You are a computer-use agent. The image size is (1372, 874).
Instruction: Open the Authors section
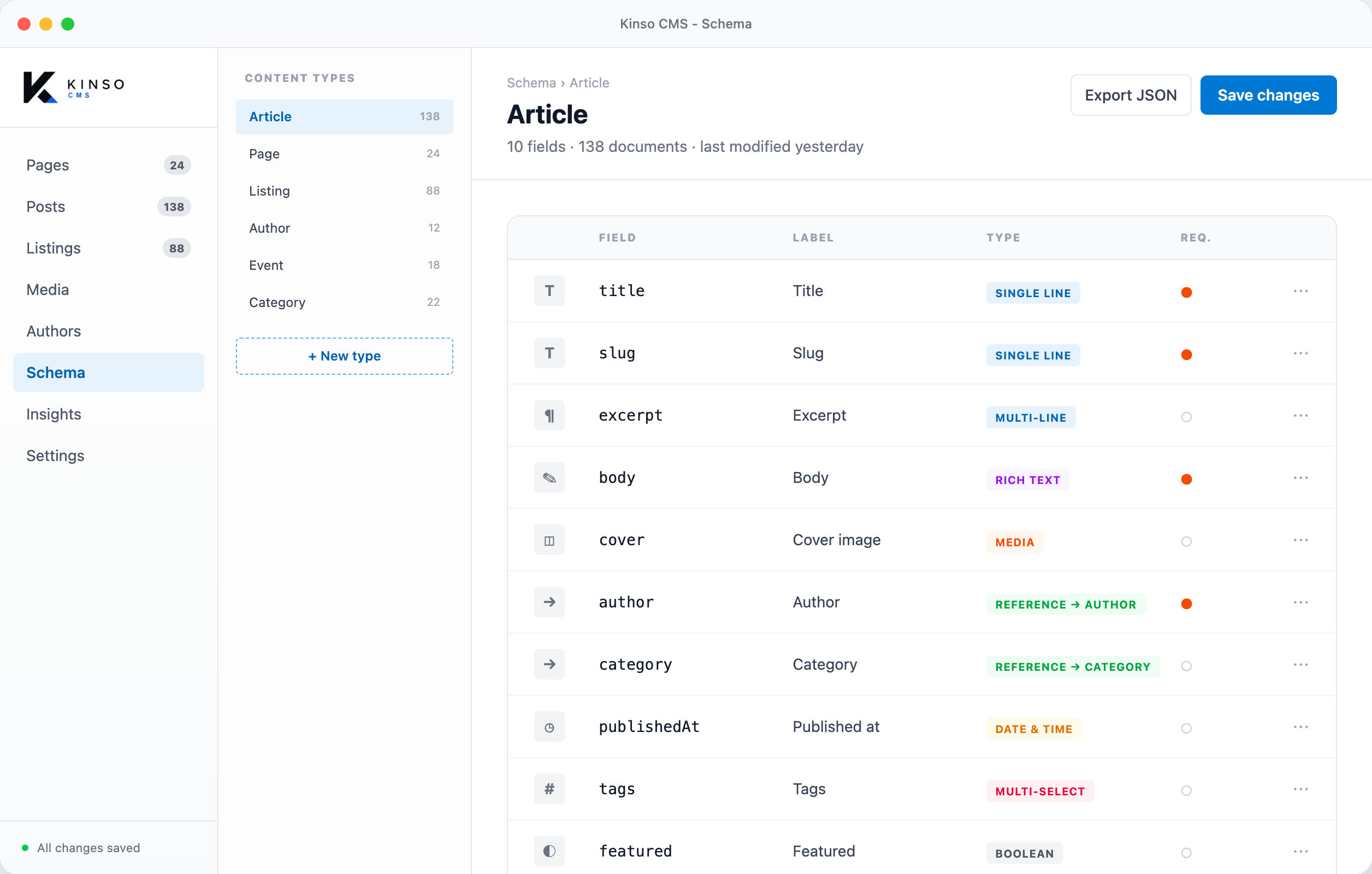[108, 331]
